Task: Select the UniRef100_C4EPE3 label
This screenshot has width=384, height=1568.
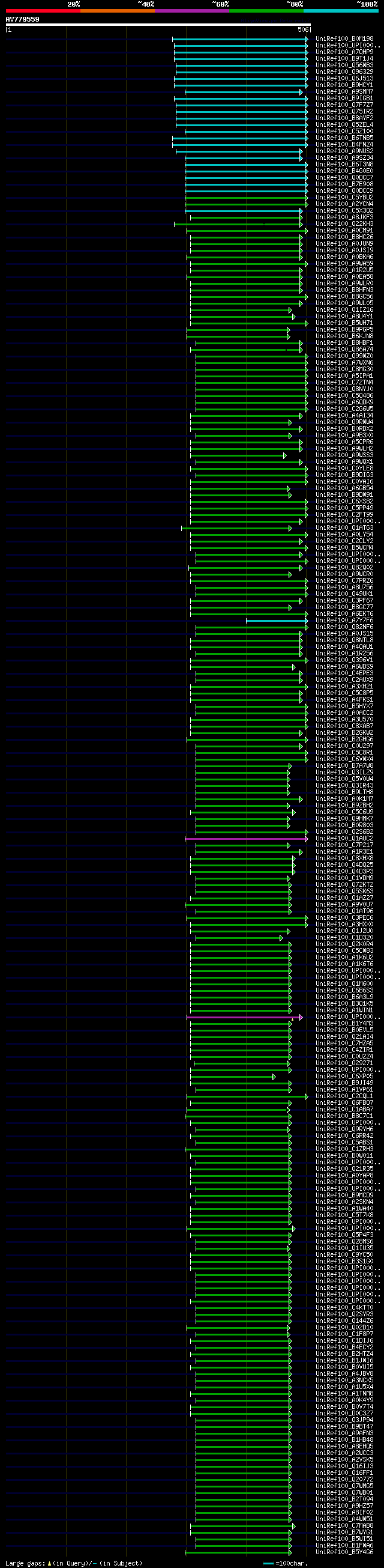Action: point(344,674)
